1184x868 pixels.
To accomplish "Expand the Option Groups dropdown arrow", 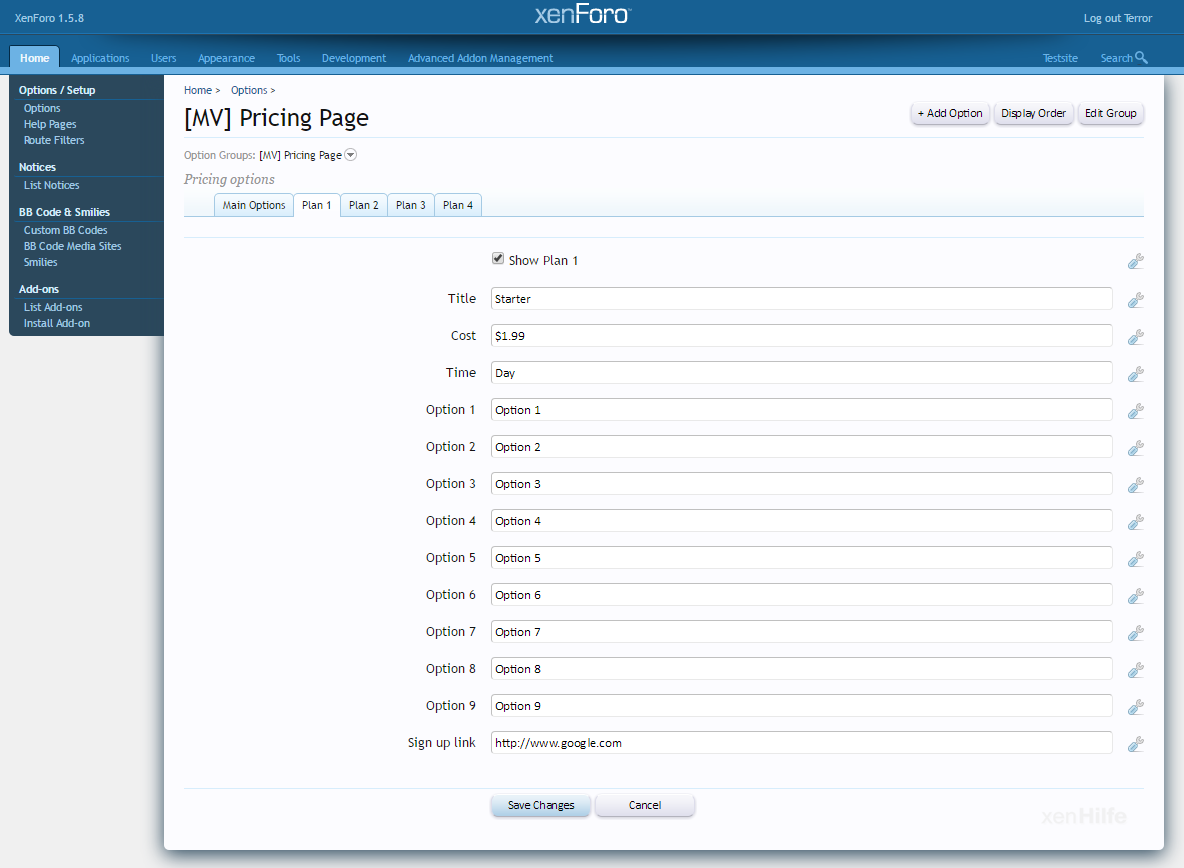I will pyautogui.click(x=350, y=155).
